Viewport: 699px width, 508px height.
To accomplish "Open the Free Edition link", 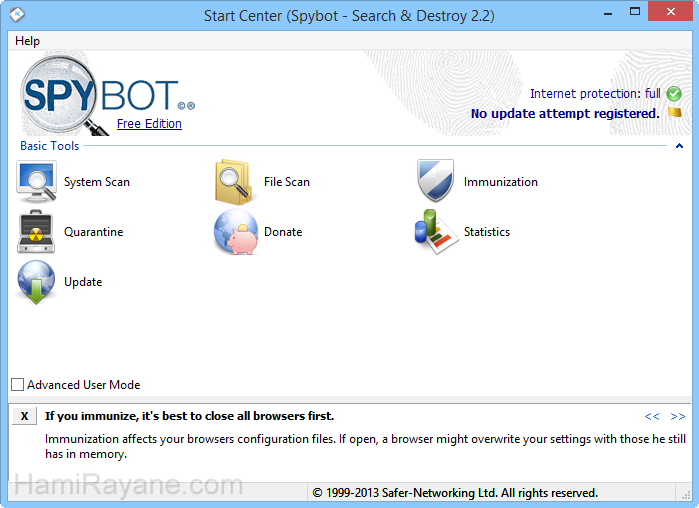I will (149, 124).
